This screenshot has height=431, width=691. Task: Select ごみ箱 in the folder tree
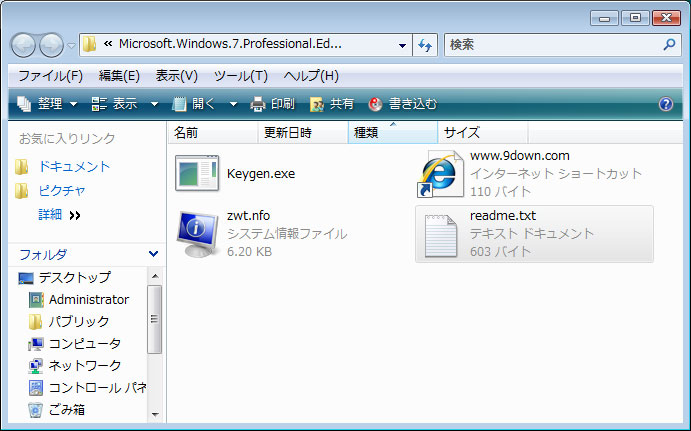tap(67, 409)
